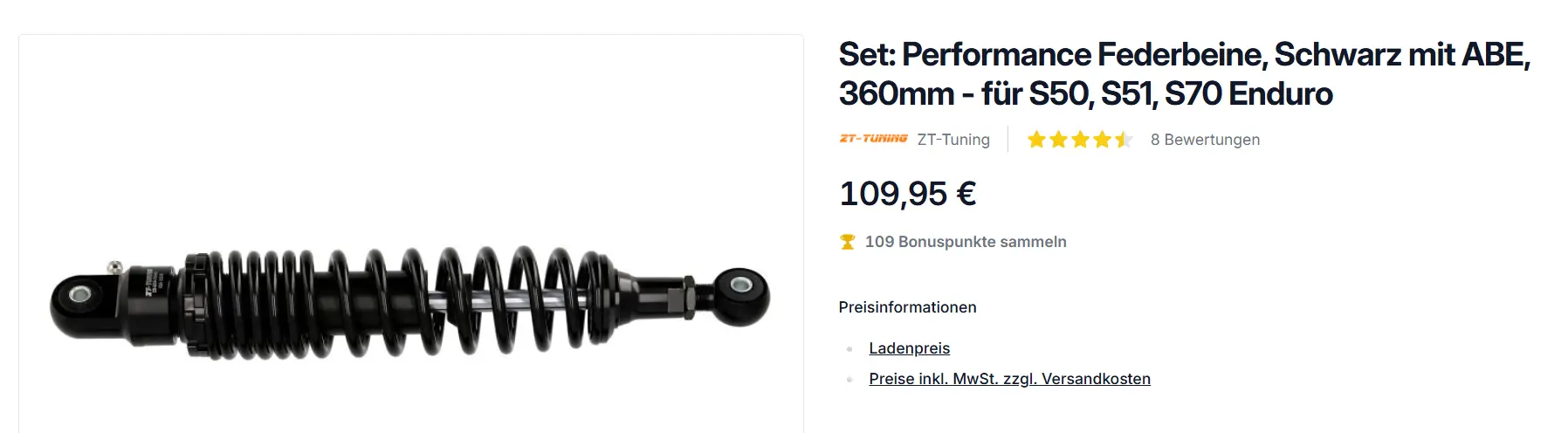Click the Preisinformationen heading

coord(907,307)
